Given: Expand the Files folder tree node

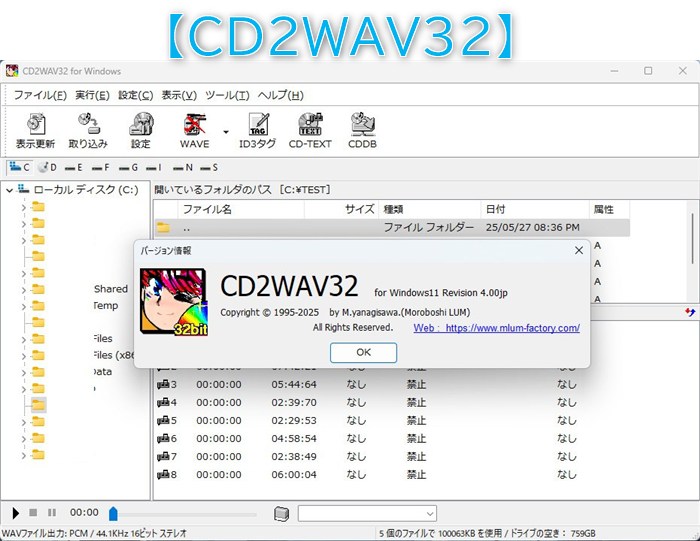Looking at the screenshot, I should [x=24, y=340].
